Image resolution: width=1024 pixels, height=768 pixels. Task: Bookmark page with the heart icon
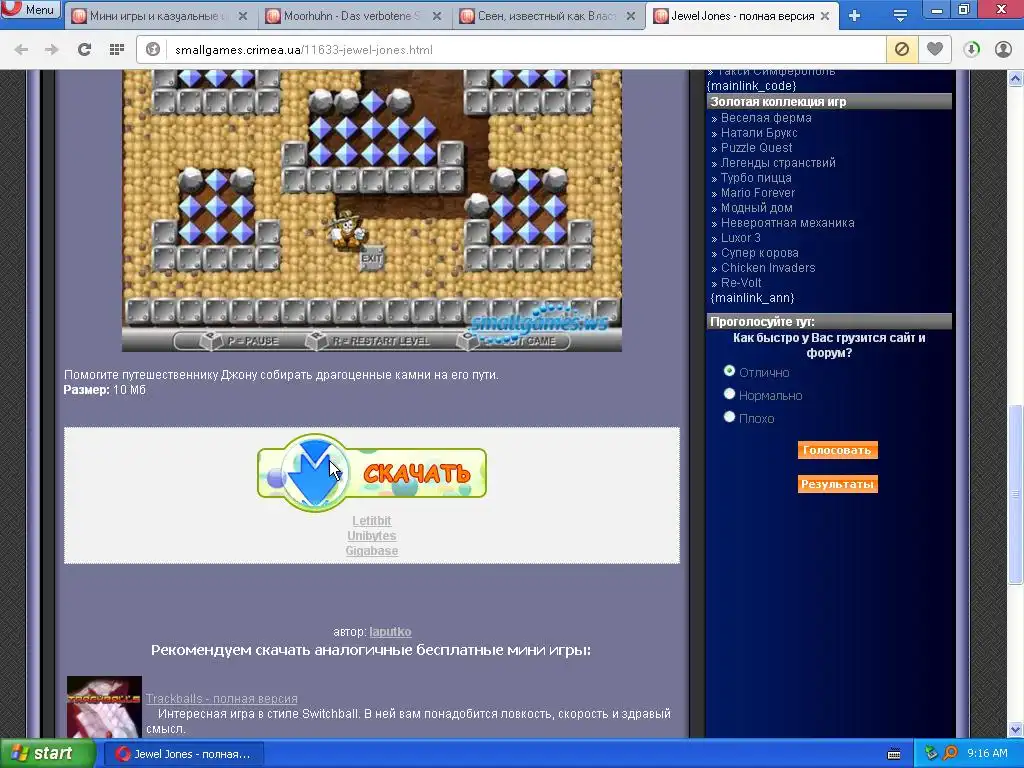pos(935,50)
